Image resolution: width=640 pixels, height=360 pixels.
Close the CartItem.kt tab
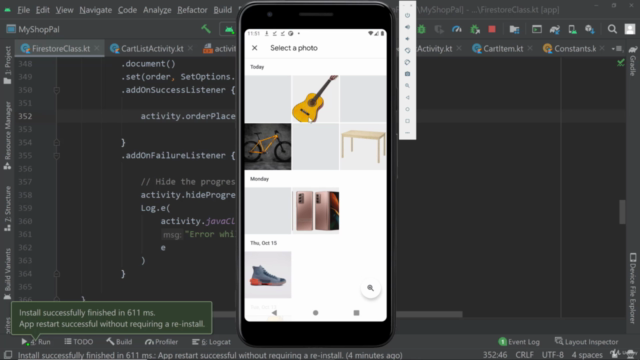pyautogui.click(x=530, y=49)
